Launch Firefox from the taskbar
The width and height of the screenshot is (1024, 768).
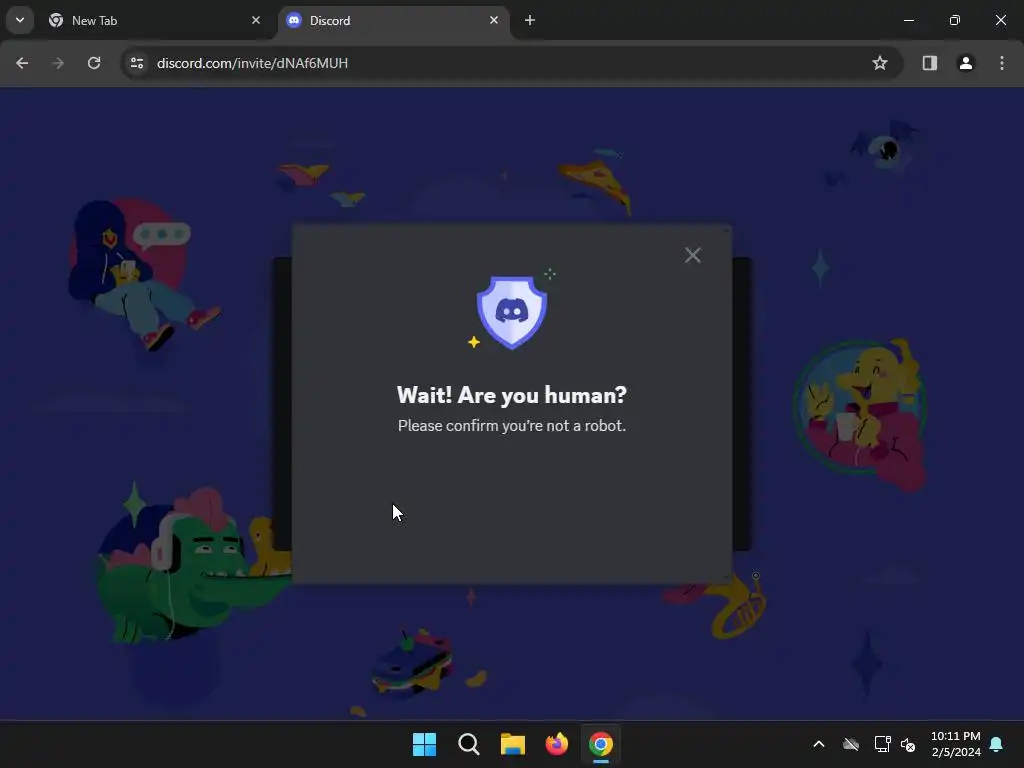(556, 744)
